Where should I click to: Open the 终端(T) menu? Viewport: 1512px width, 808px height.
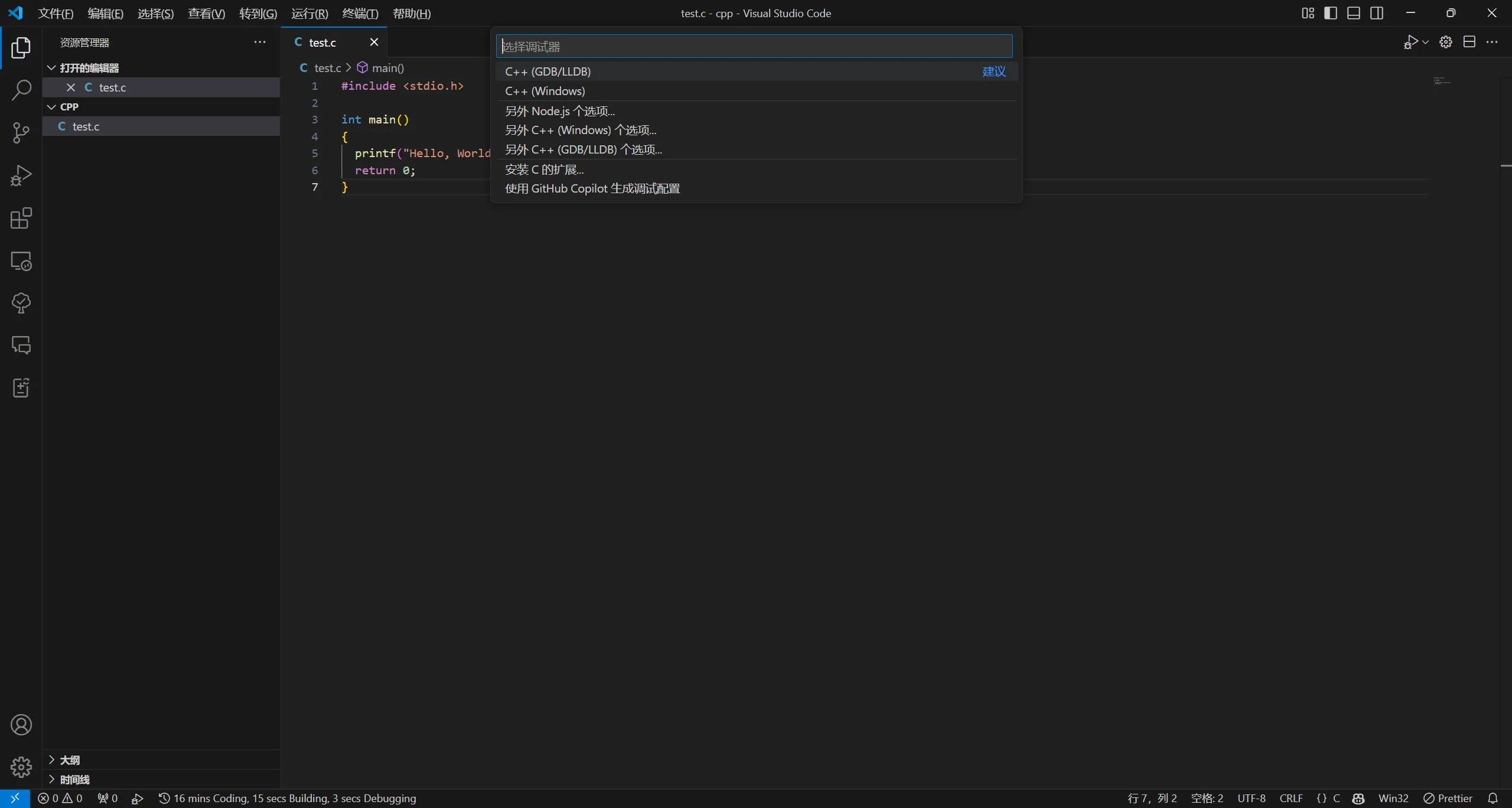[360, 13]
